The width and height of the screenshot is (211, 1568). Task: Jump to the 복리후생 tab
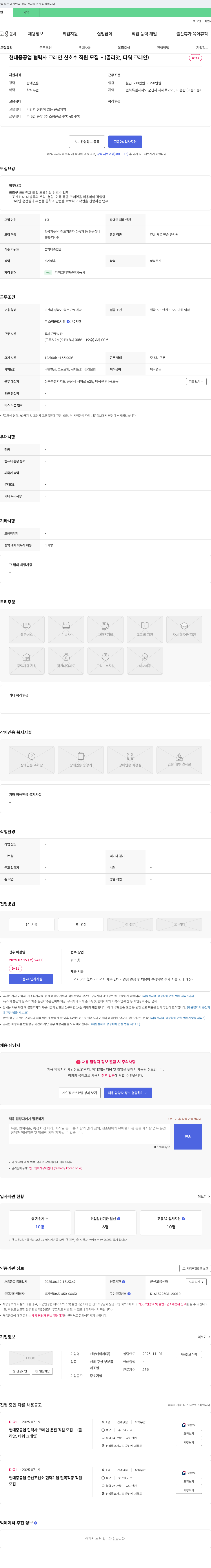tap(124, 47)
